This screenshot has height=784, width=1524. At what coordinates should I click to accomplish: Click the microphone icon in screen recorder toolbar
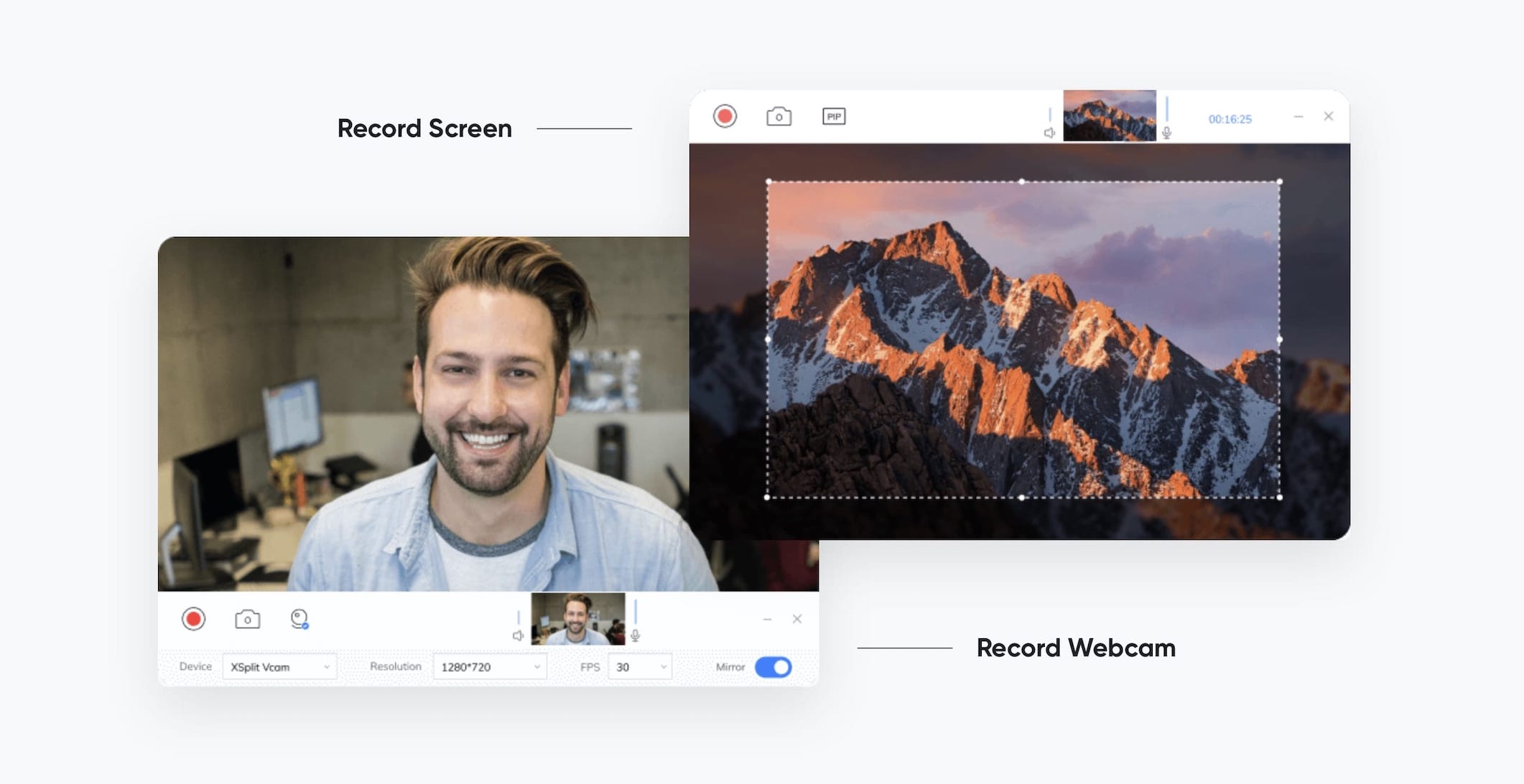click(x=1166, y=133)
